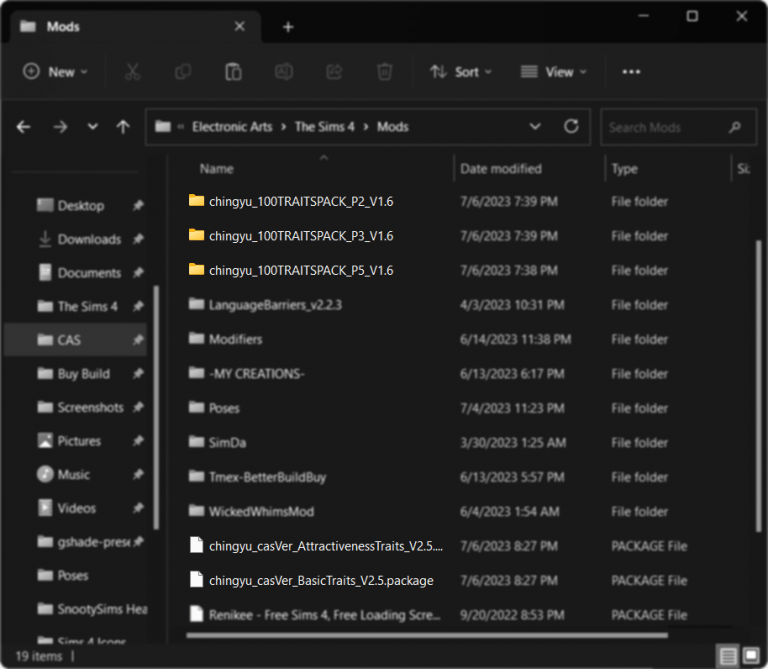The image size is (768, 669).
Task: Switch to details view in status bar
Action: pyautogui.click(x=727, y=656)
